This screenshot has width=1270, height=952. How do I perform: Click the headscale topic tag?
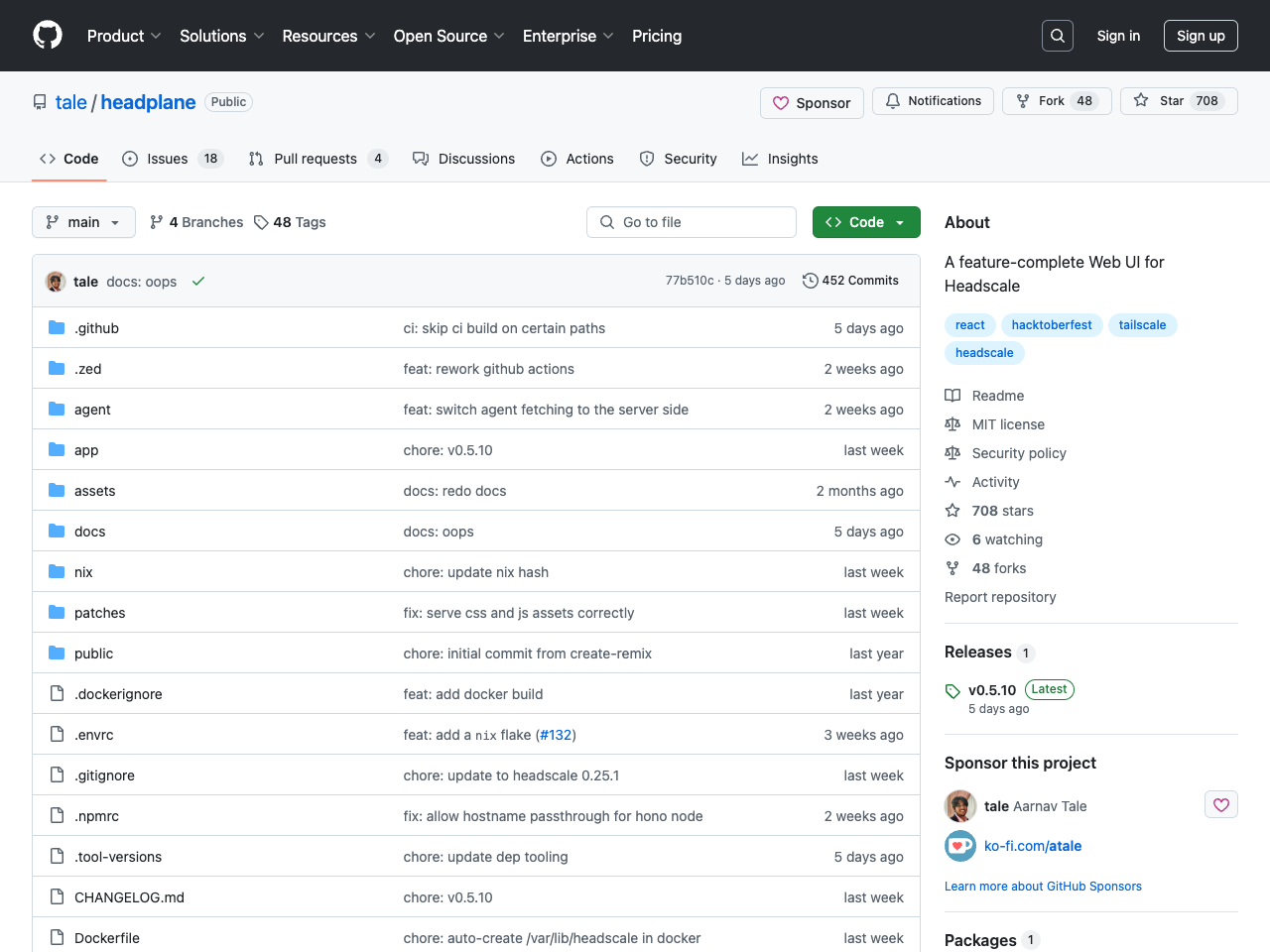pyautogui.click(x=984, y=353)
